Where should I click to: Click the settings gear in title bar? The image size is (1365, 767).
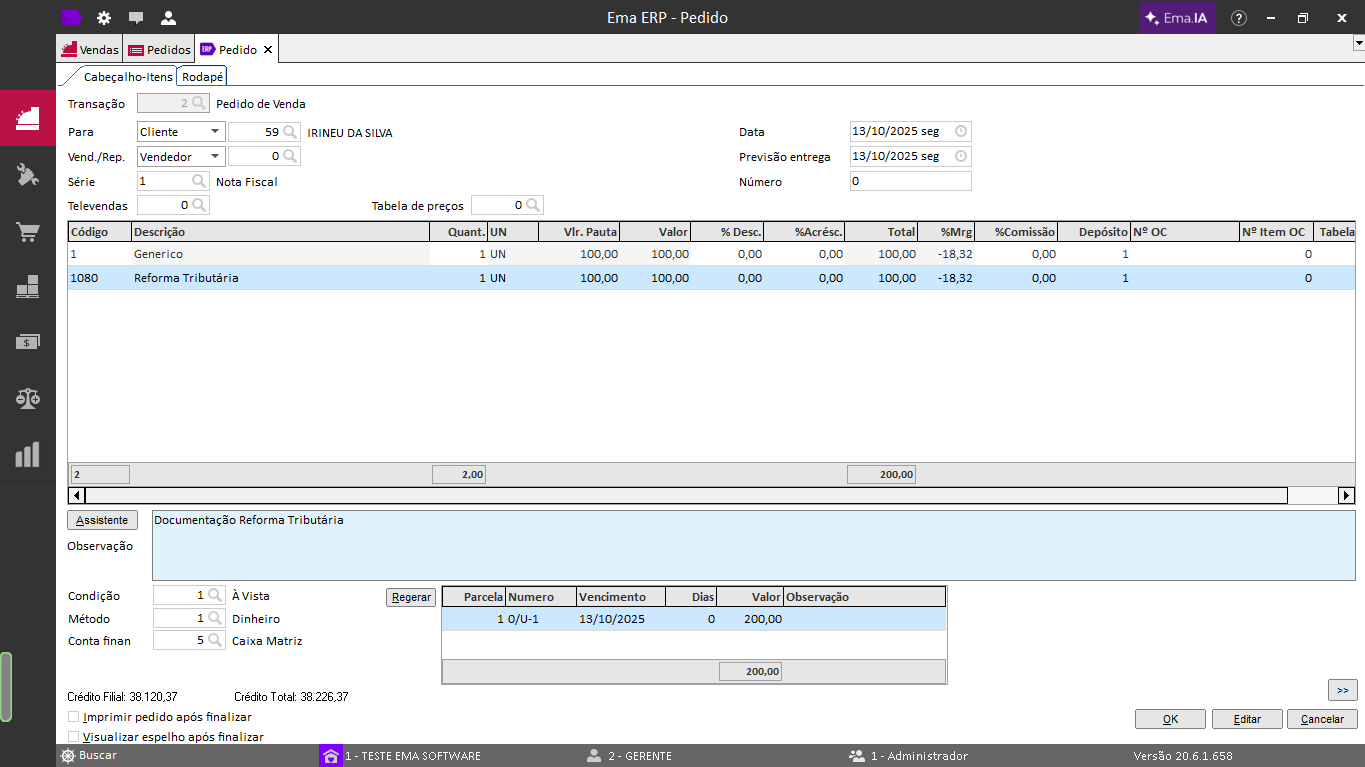point(104,18)
